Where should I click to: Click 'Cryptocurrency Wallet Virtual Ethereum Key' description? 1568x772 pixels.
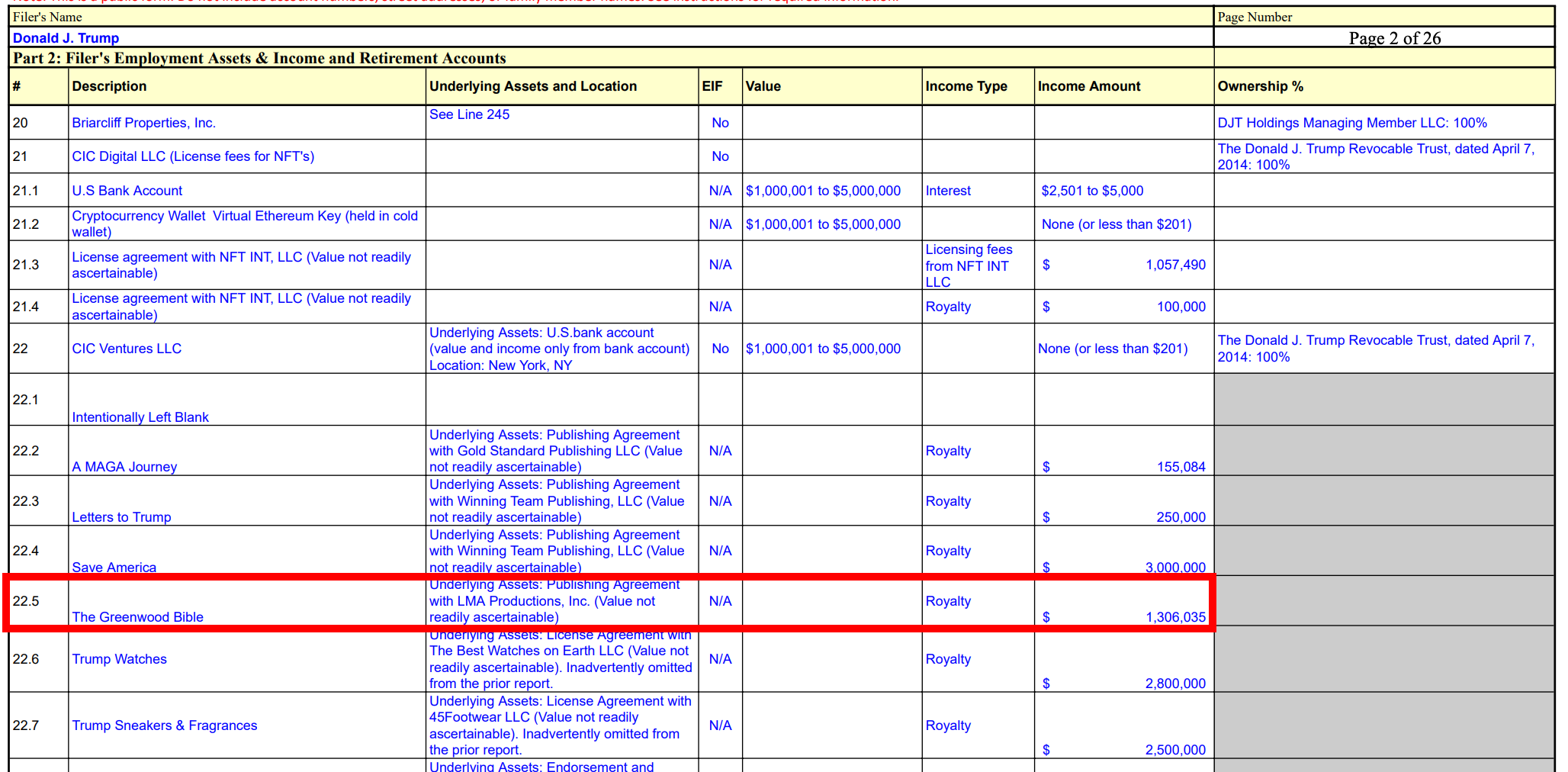[x=245, y=224]
